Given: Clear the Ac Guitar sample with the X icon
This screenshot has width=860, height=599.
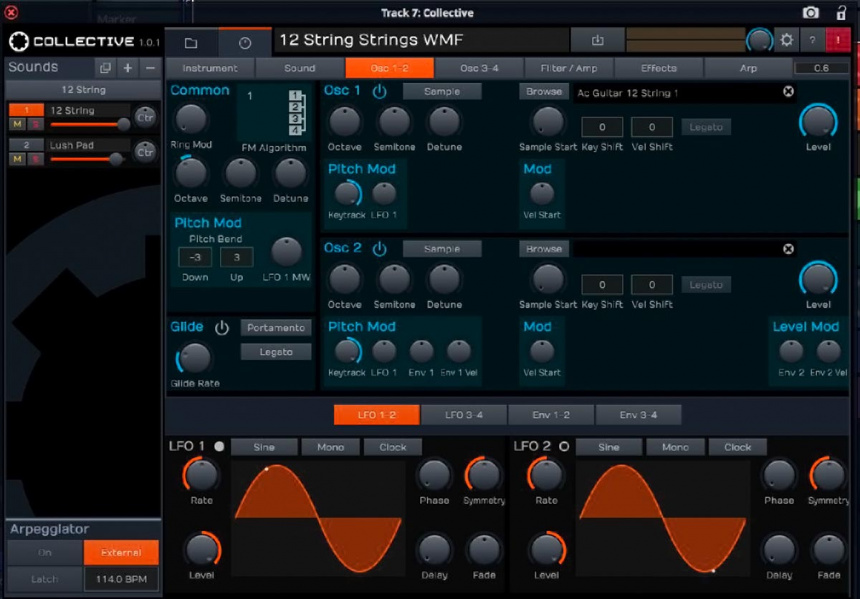Looking at the screenshot, I should tap(789, 91).
